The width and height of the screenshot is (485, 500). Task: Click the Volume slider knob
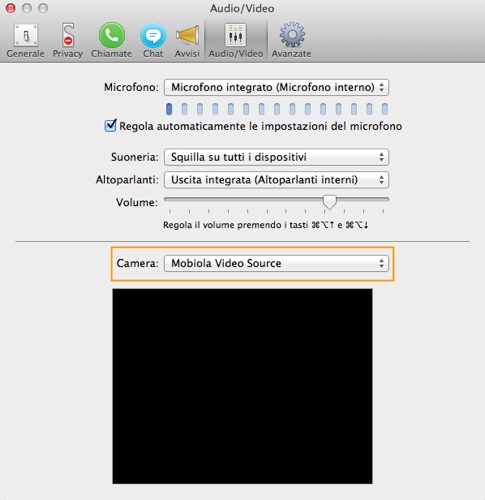tap(330, 202)
